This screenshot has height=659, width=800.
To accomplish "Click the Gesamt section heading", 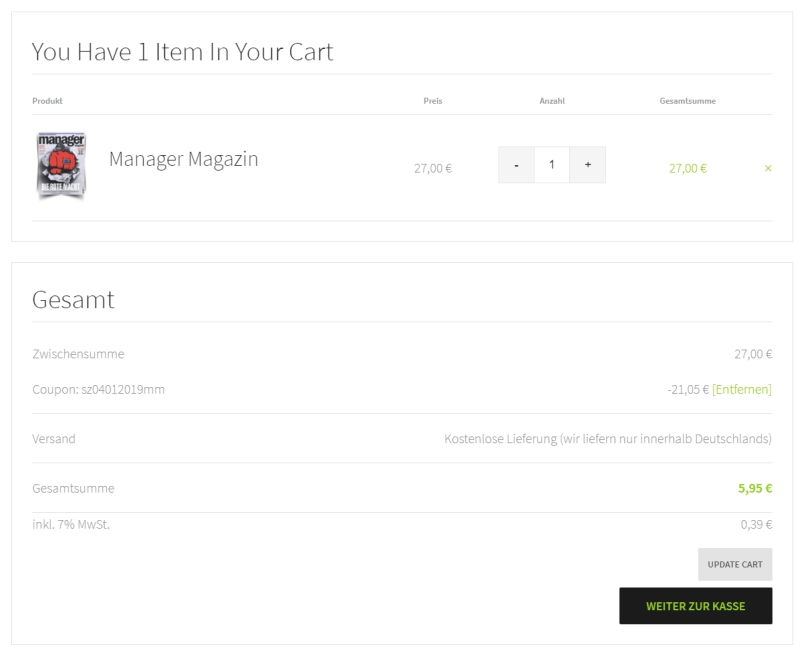I will [73, 299].
